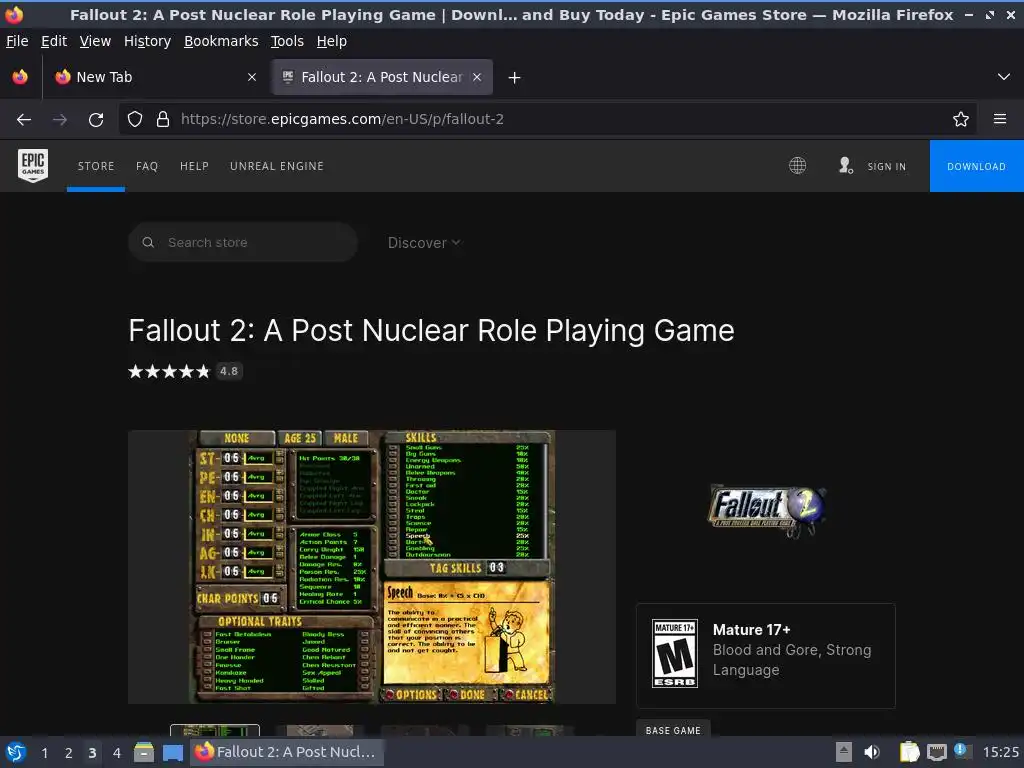Click the blue DOWNLOAD button
1024x768 pixels.
(x=977, y=166)
